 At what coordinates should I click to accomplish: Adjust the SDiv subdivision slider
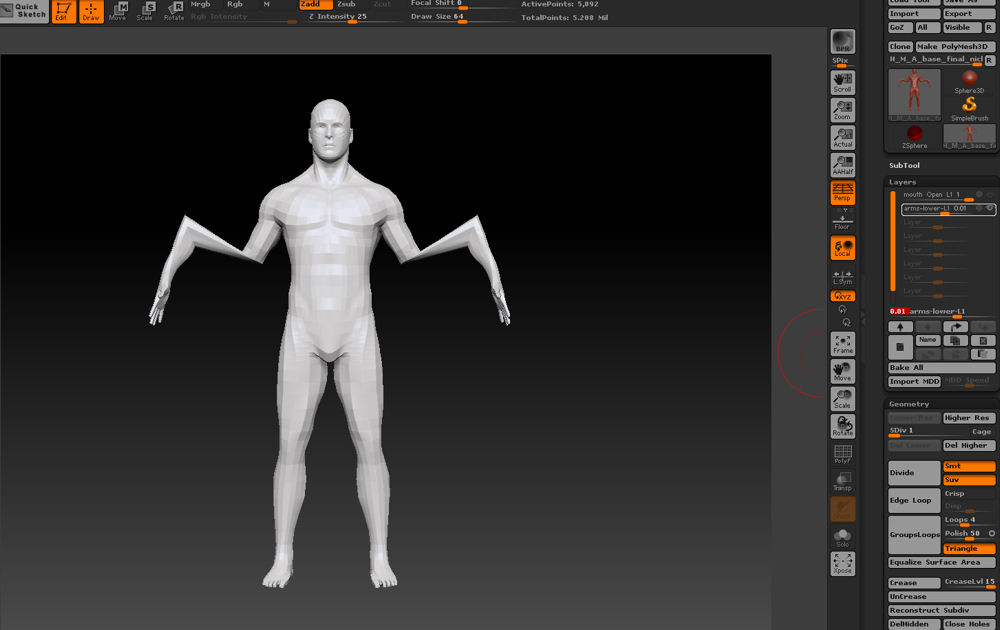click(x=928, y=432)
